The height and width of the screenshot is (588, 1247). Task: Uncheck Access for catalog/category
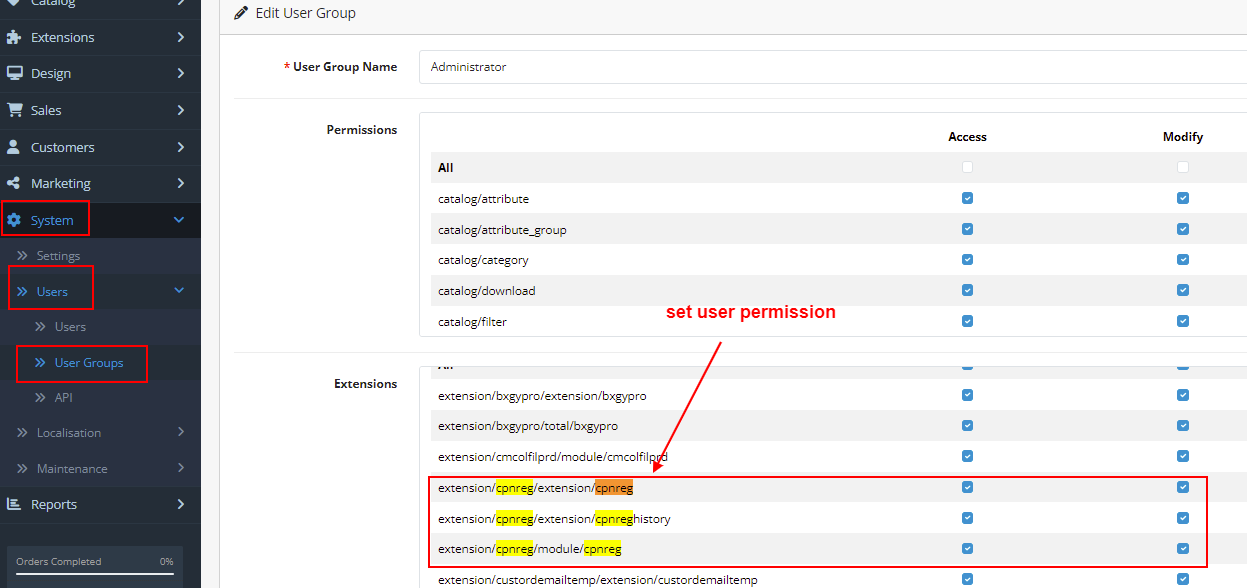tap(967, 259)
